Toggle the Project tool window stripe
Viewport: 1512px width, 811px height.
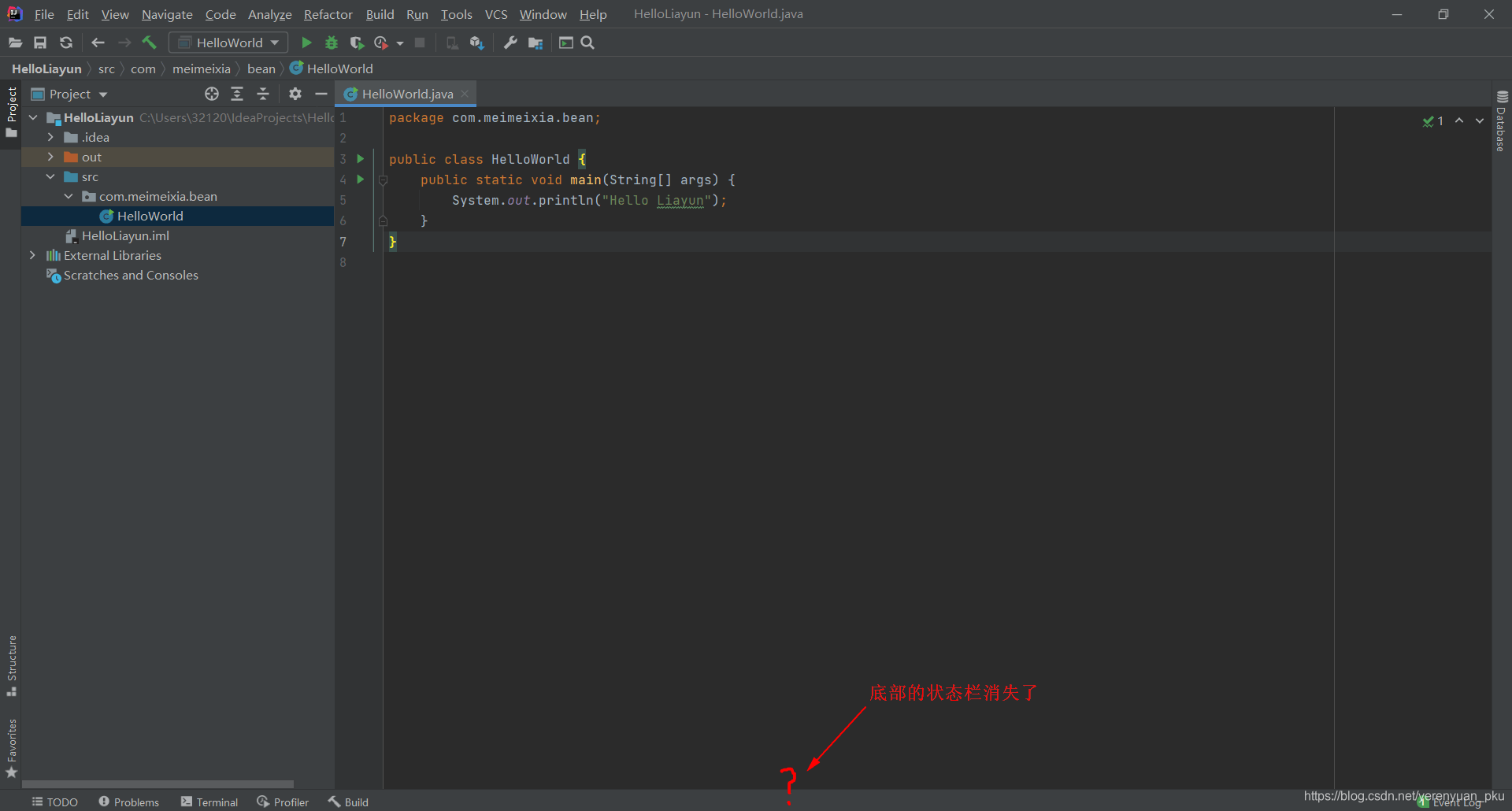11,113
